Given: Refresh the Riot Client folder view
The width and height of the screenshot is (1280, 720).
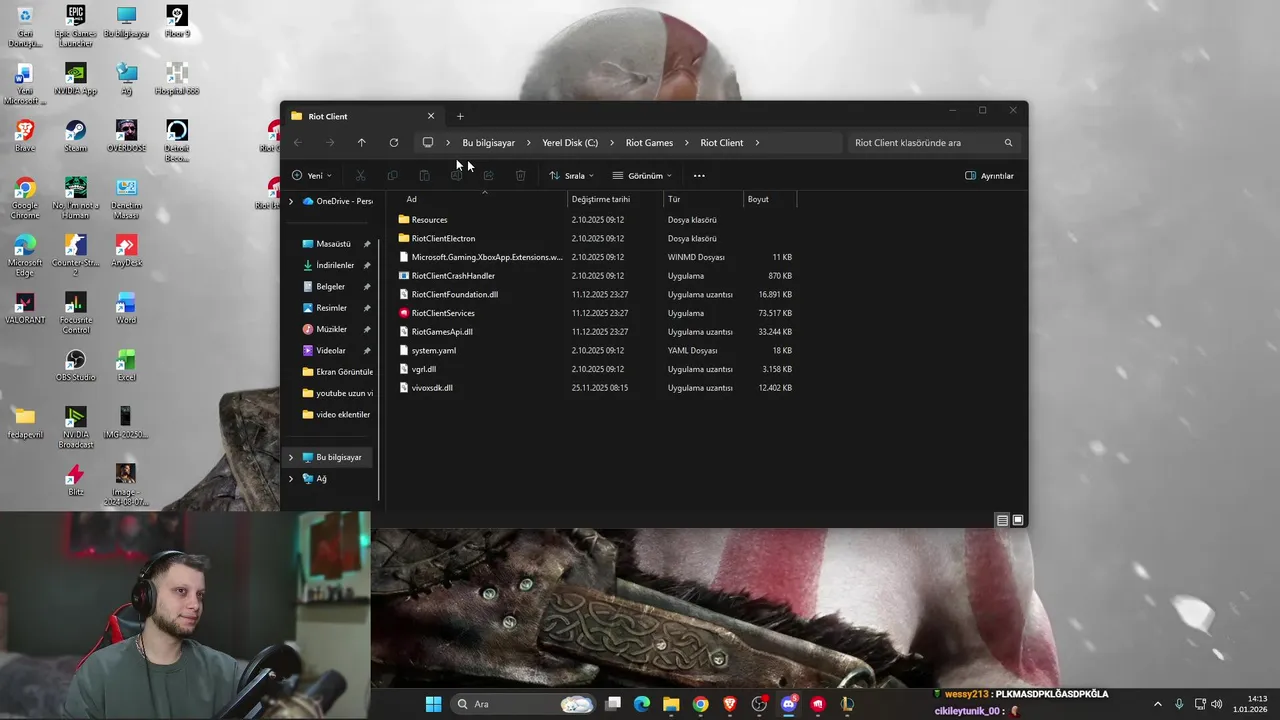Looking at the screenshot, I should [394, 142].
